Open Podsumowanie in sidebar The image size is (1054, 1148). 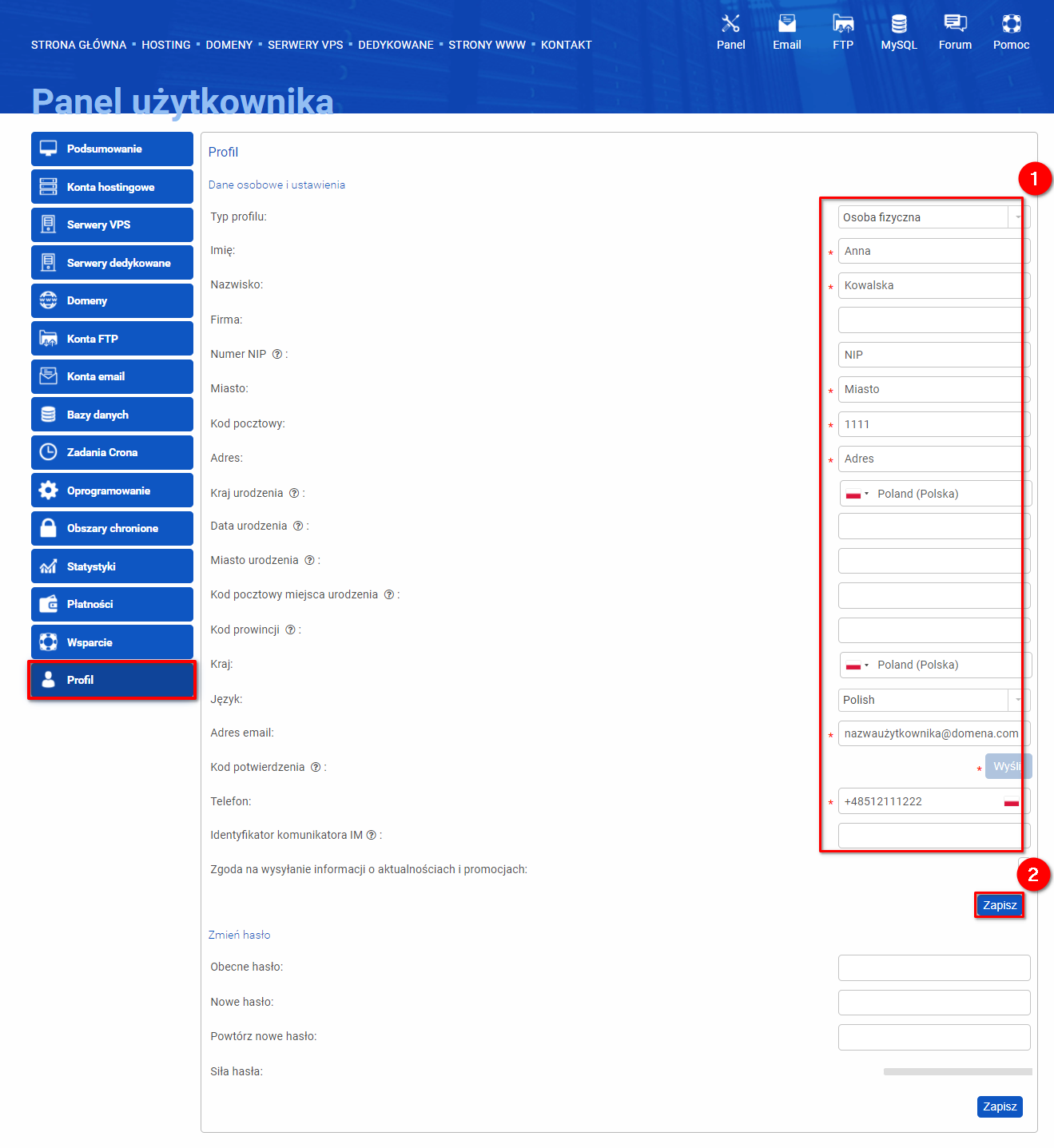112,149
